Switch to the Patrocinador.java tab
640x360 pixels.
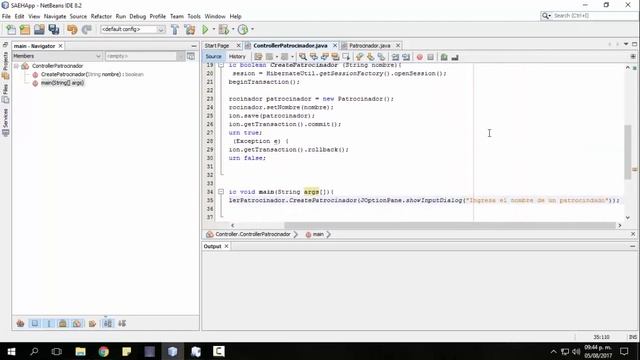(x=369, y=46)
